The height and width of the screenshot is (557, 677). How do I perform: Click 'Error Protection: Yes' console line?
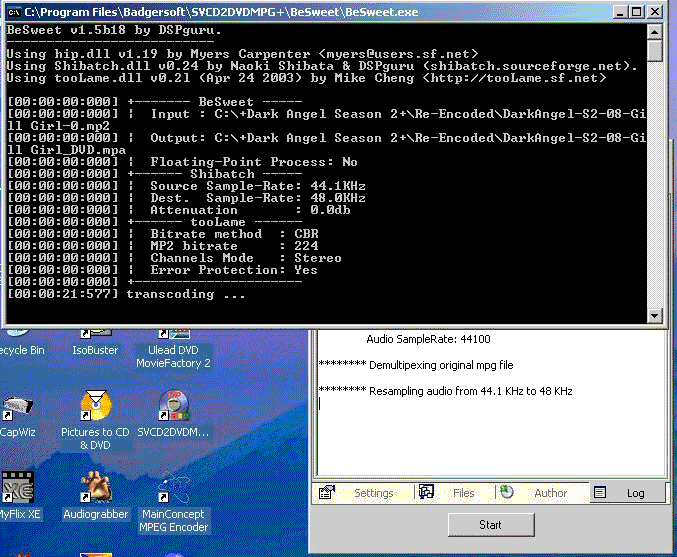click(234, 270)
